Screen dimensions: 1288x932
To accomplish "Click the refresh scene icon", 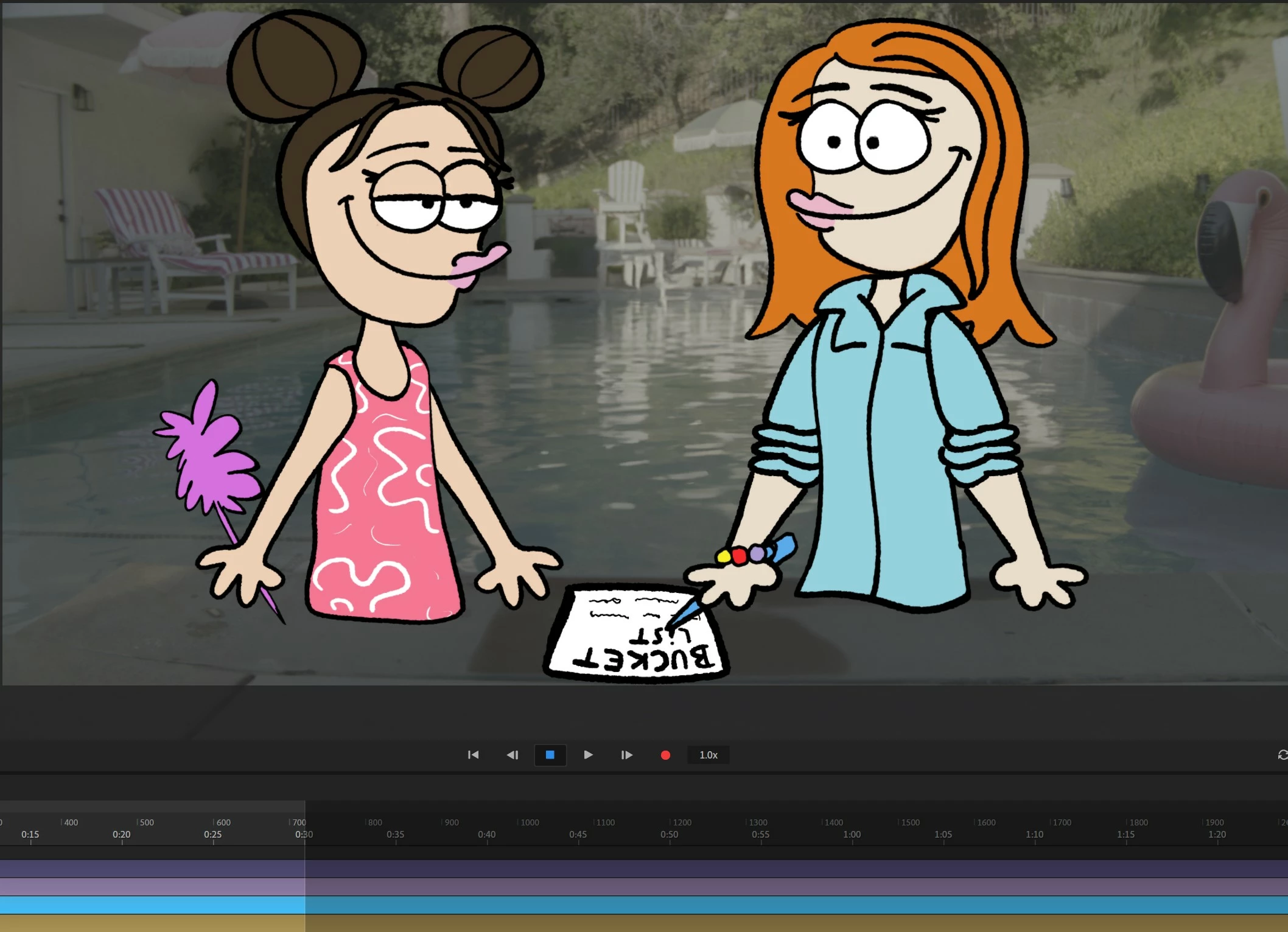I will [x=1282, y=755].
